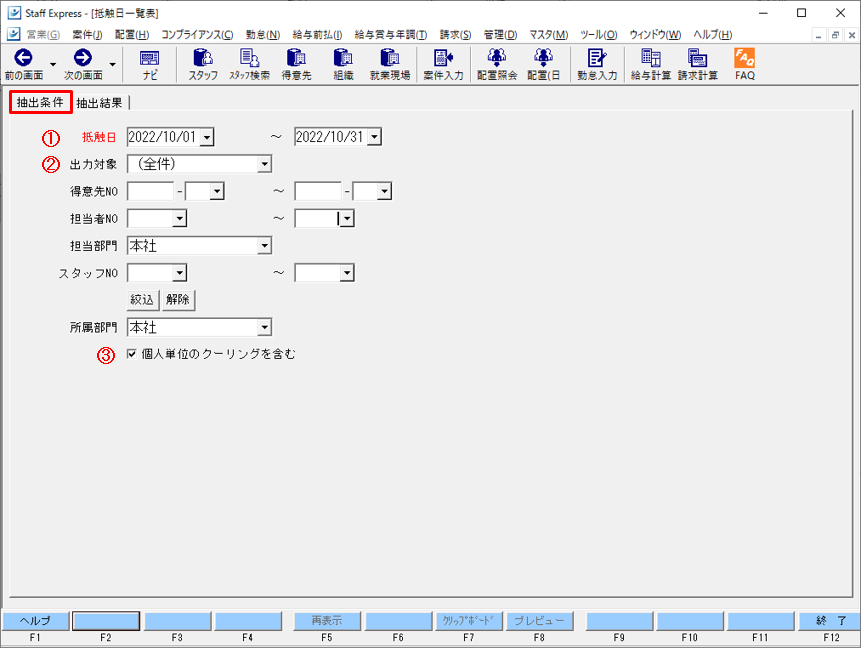Click the first 得意先NO input field
Screen dimensions: 861x648
coord(150,191)
